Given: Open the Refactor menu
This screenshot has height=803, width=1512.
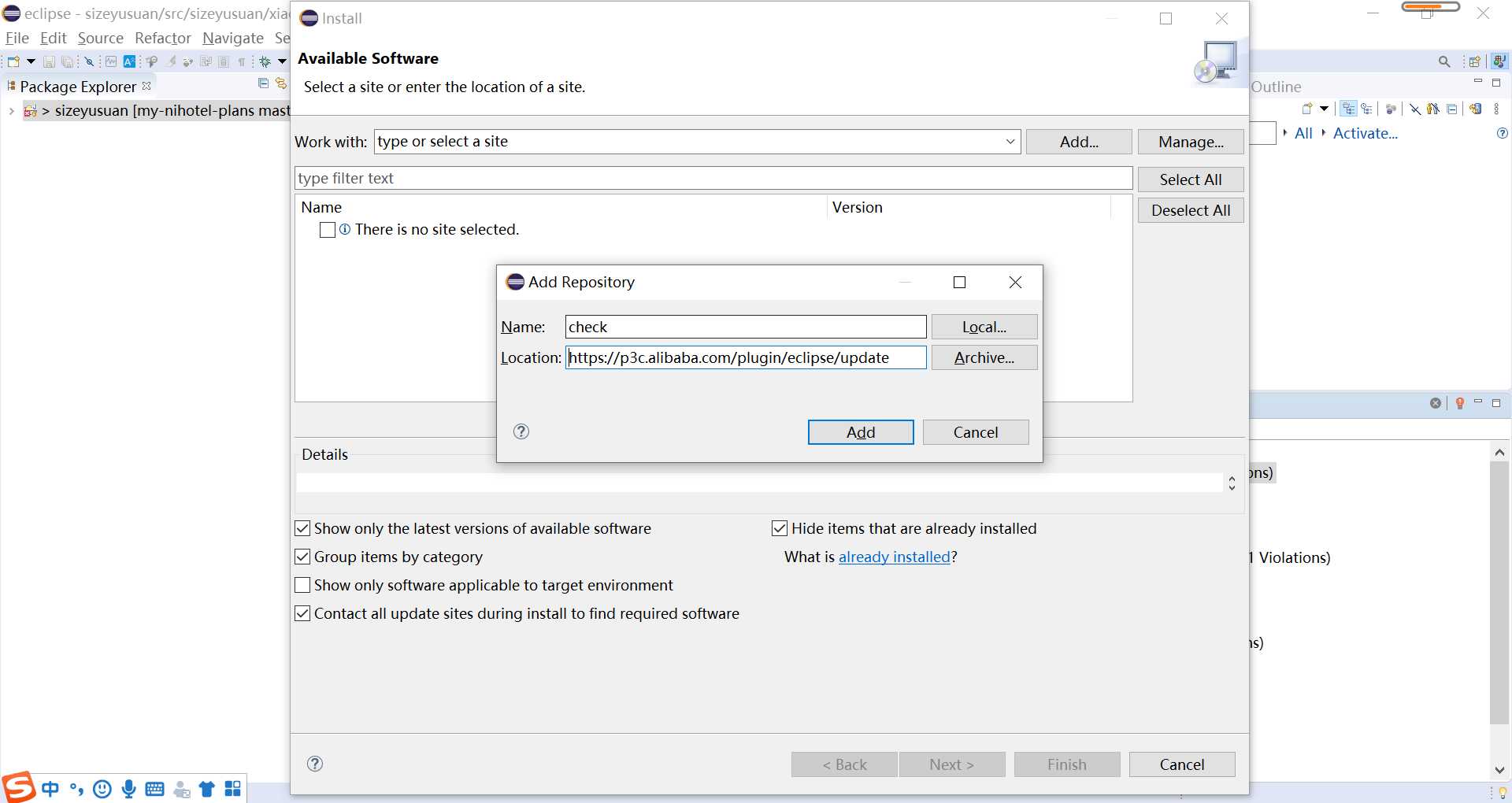Looking at the screenshot, I should tap(163, 38).
